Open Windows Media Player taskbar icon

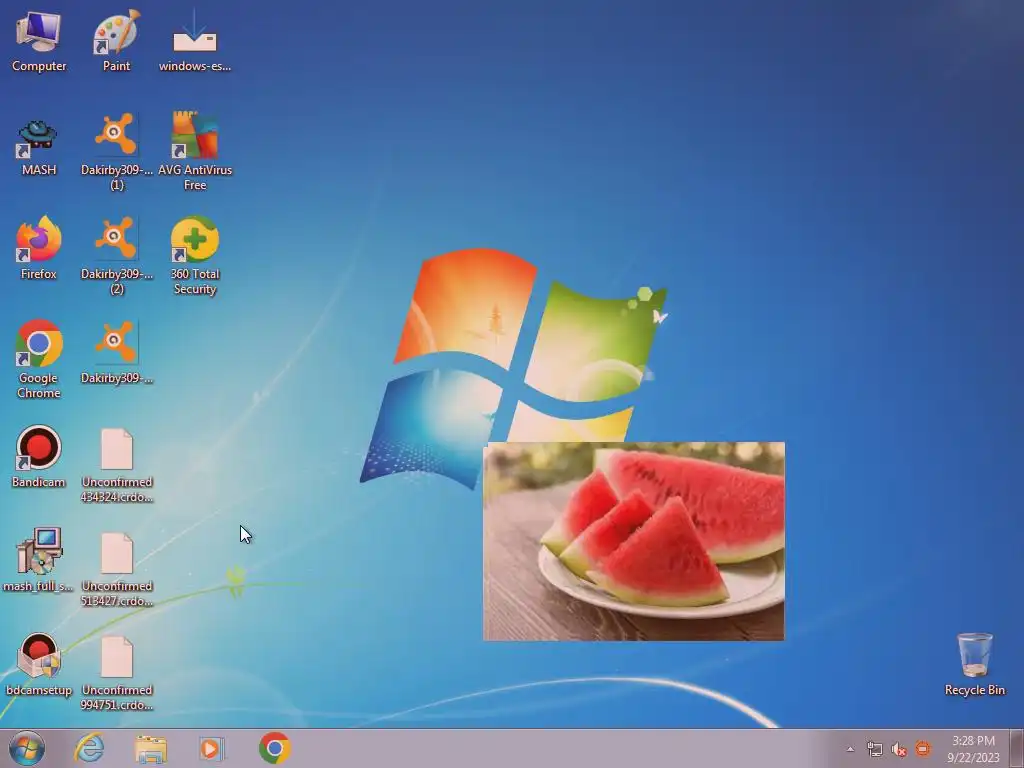coord(212,748)
